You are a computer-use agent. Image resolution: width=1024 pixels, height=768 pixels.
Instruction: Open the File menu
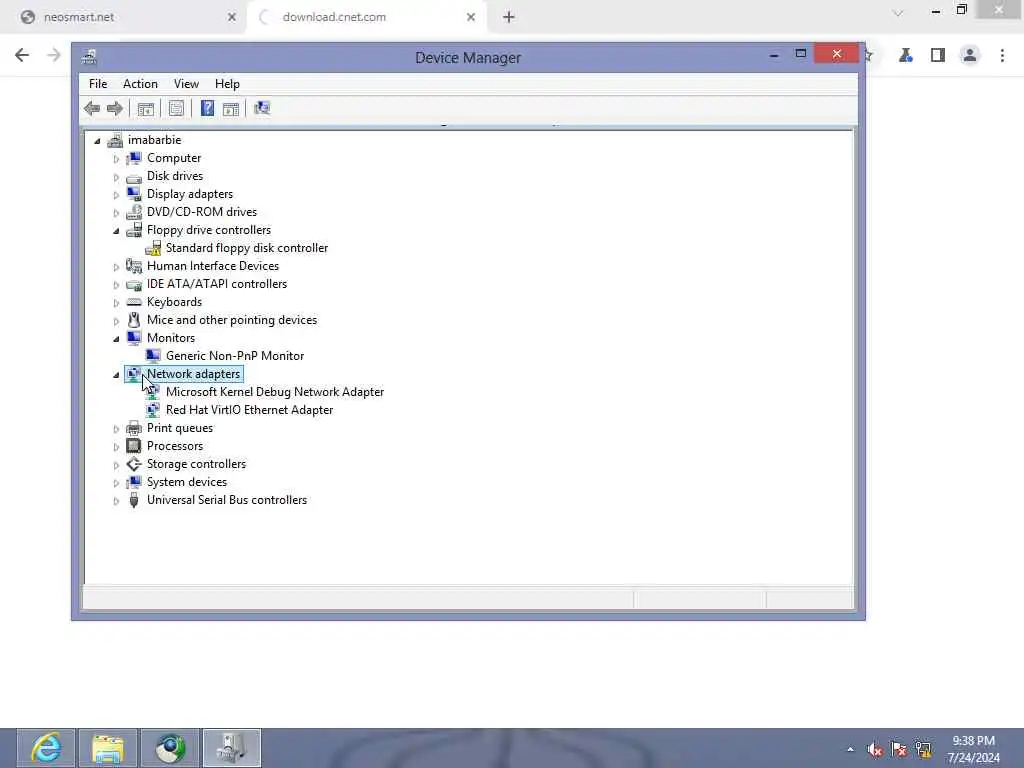tap(98, 84)
